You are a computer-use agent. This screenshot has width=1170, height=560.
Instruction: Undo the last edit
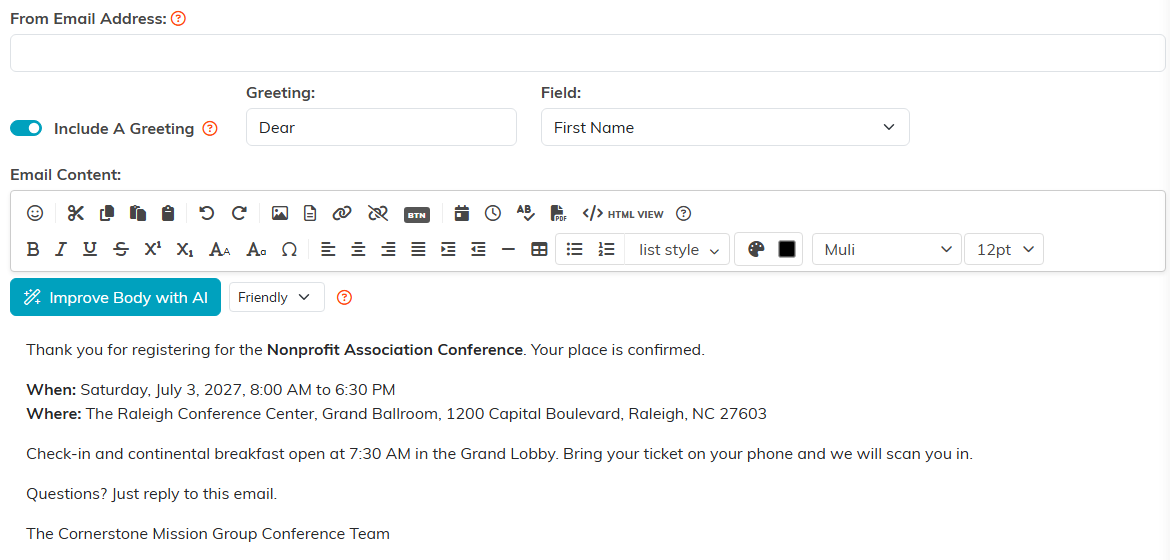[207, 214]
